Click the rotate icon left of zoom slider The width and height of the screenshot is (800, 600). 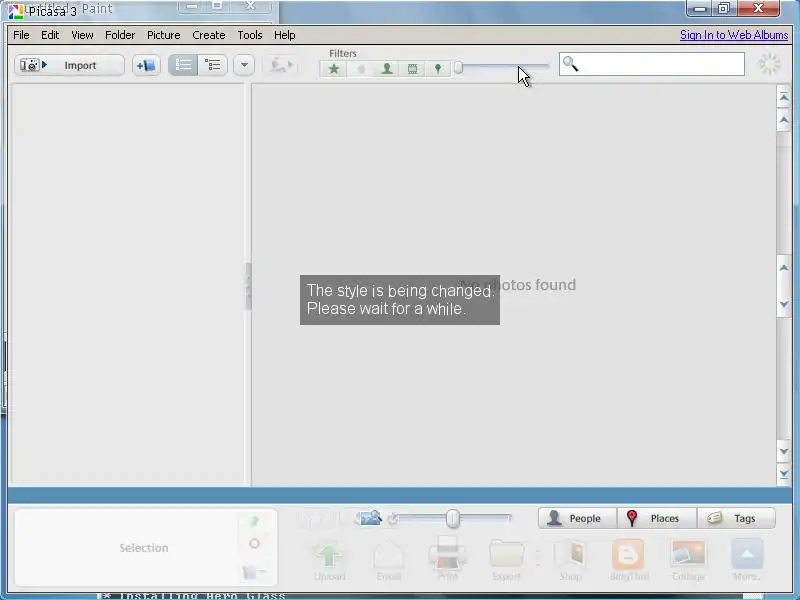(392, 519)
